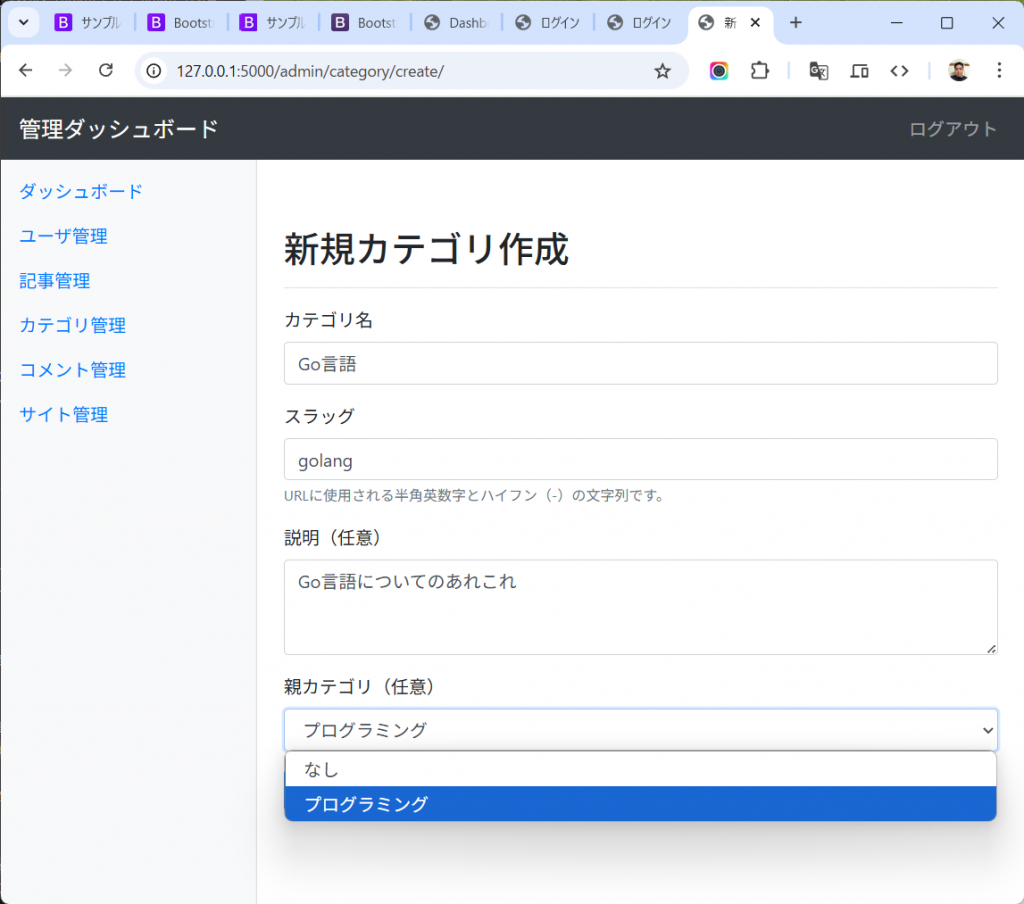Open the colorful circular extension icon
Viewport: 1024px width, 904px height.
coord(719,71)
